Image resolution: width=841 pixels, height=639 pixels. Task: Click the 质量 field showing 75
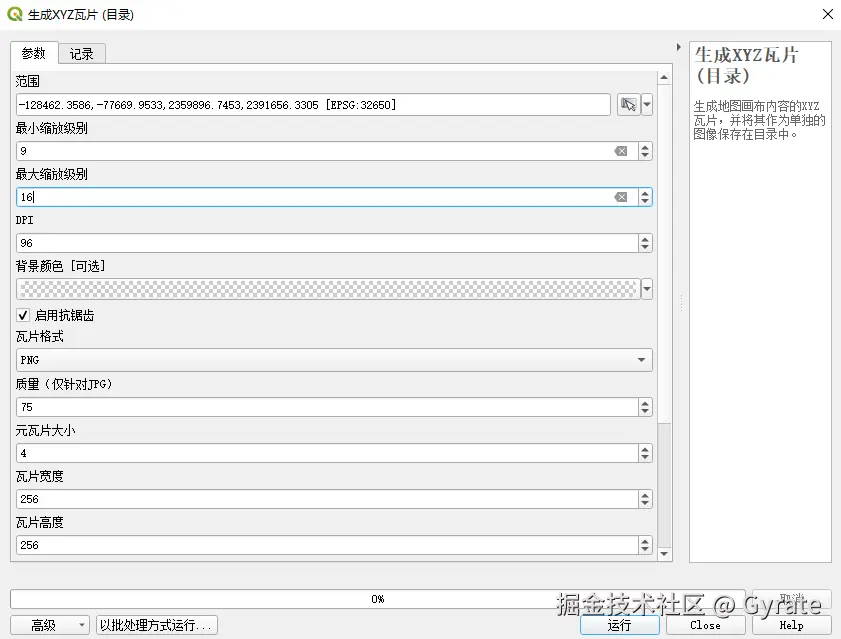pos(327,407)
